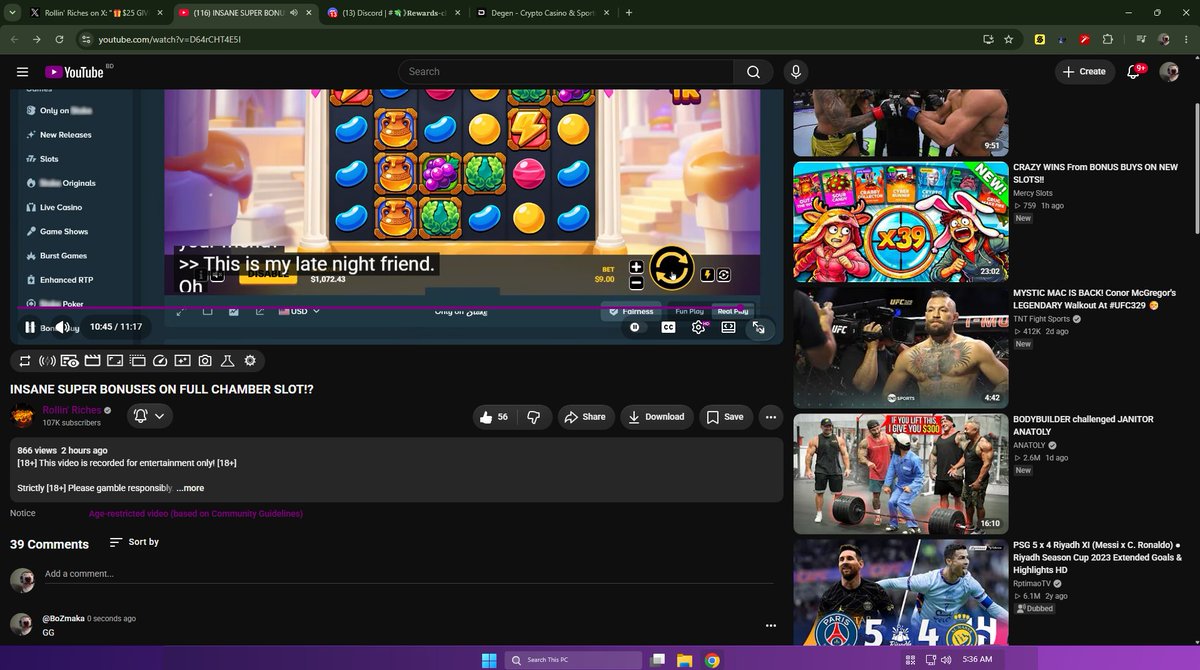The image size is (1200, 670).
Task: Expand the description with ...more
Action: pyautogui.click(x=190, y=488)
